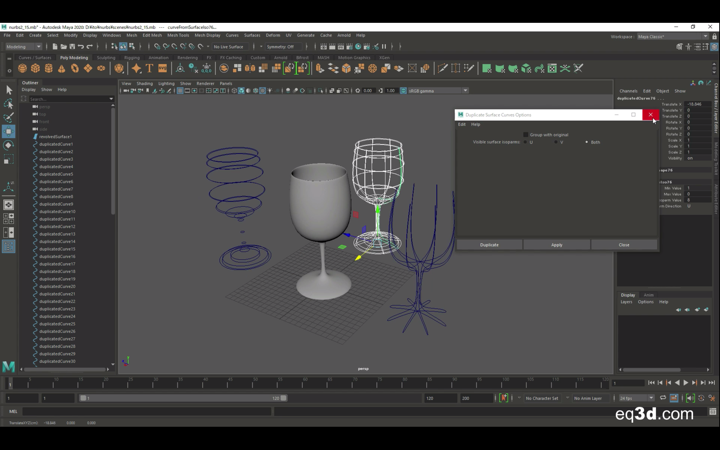This screenshot has width=720, height=450.
Task: Click the Duplicate button in dialog
Action: pos(489,244)
